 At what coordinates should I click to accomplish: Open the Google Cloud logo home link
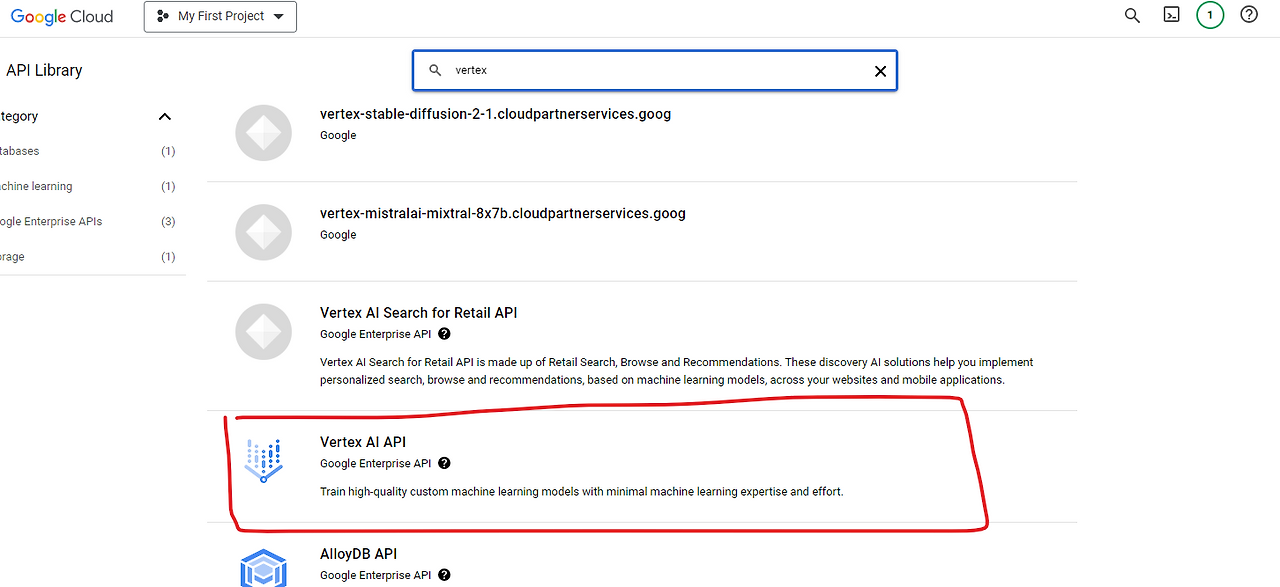pyautogui.click(x=62, y=16)
